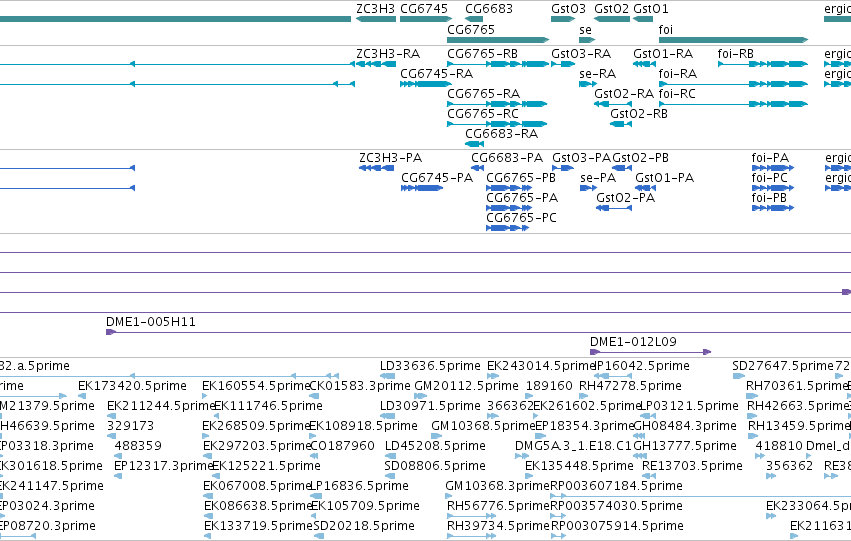Select the GH13777.5prime EST label

click(x=685, y=446)
